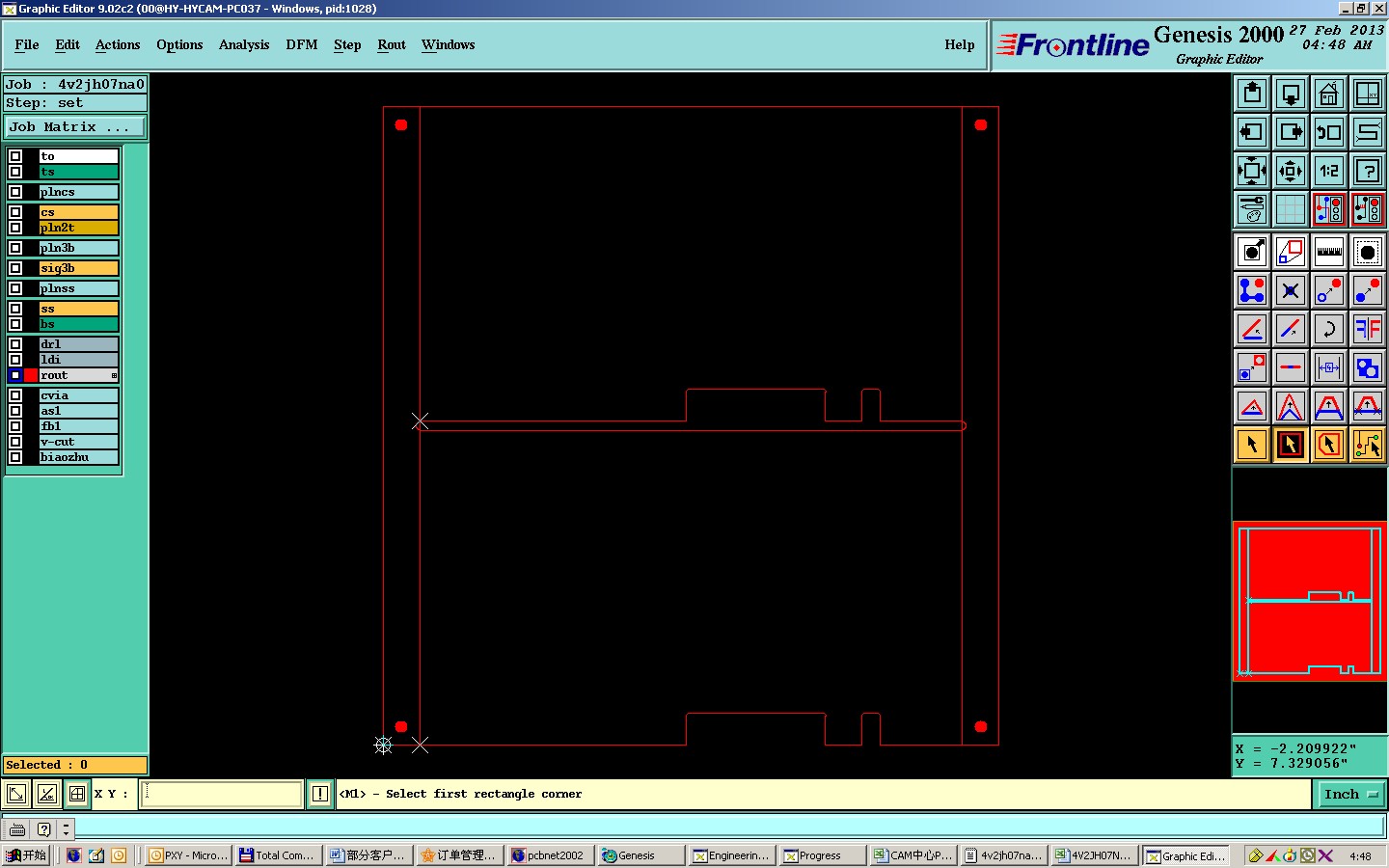This screenshot has width=1389, height=868.
Task: Select the rectangle select pointer tool
Action: [1291, 445]
